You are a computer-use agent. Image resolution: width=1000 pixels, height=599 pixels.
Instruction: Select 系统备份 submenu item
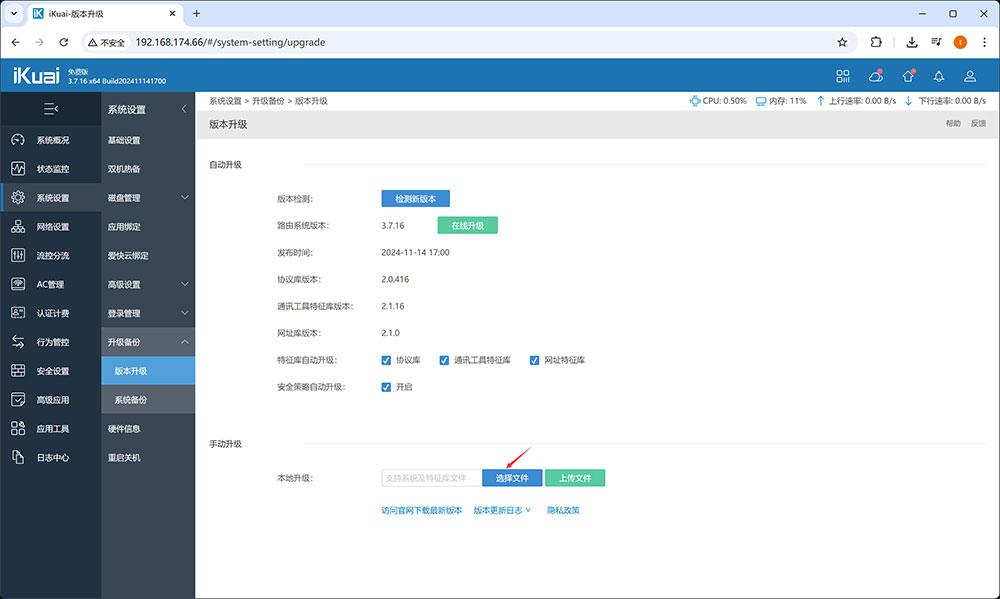[148, 399]
